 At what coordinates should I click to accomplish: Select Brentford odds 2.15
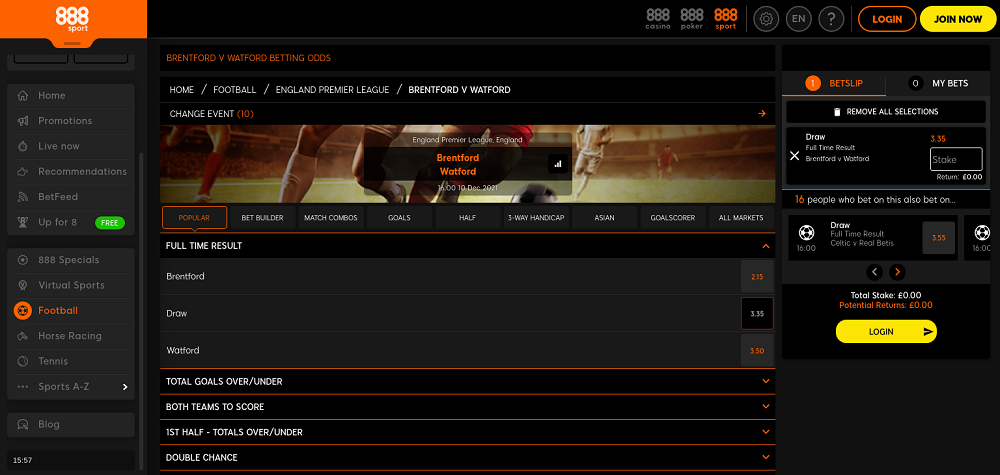click(757, 277)
